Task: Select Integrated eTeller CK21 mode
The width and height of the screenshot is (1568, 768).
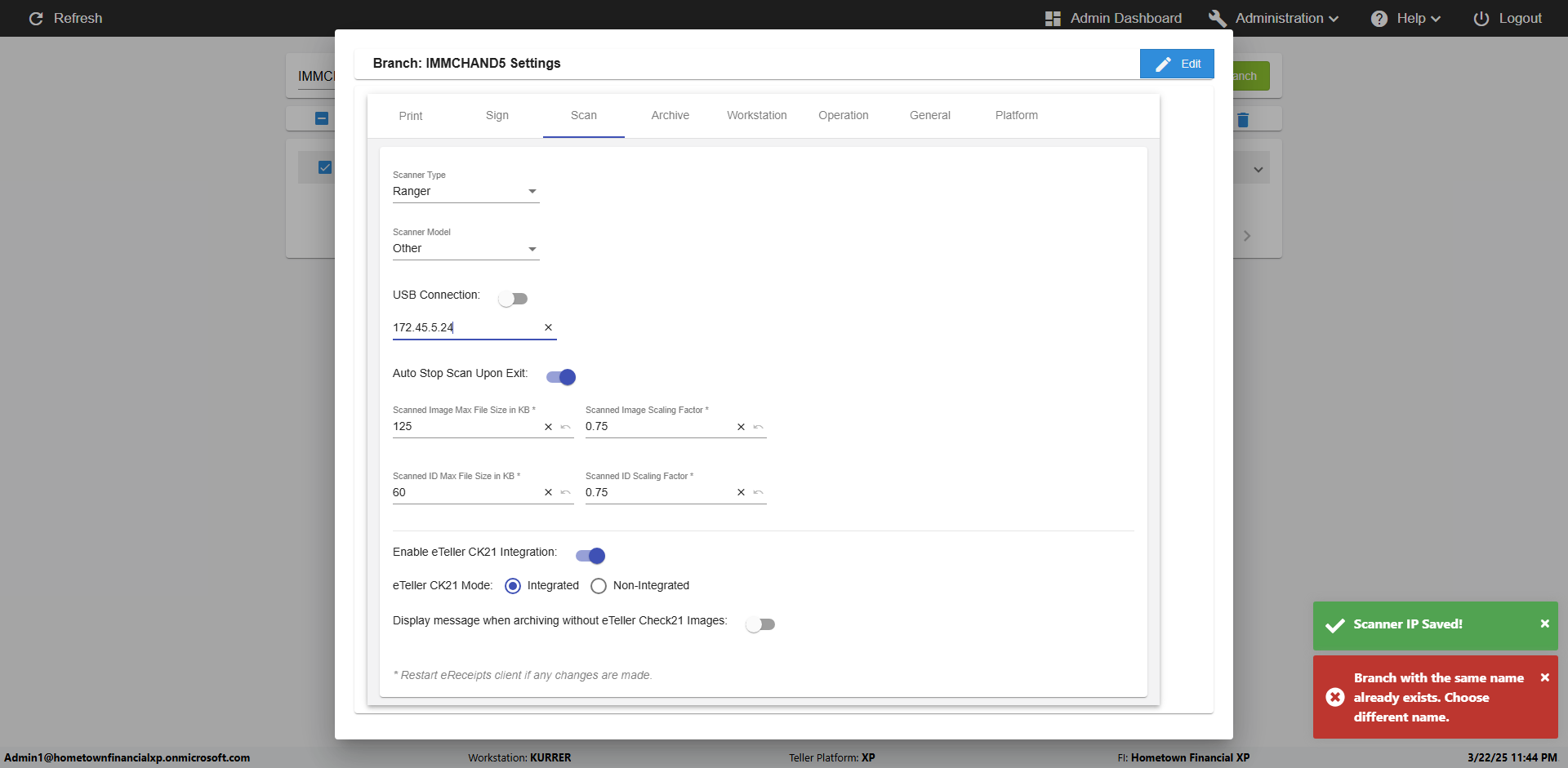Action: (513, 586)
